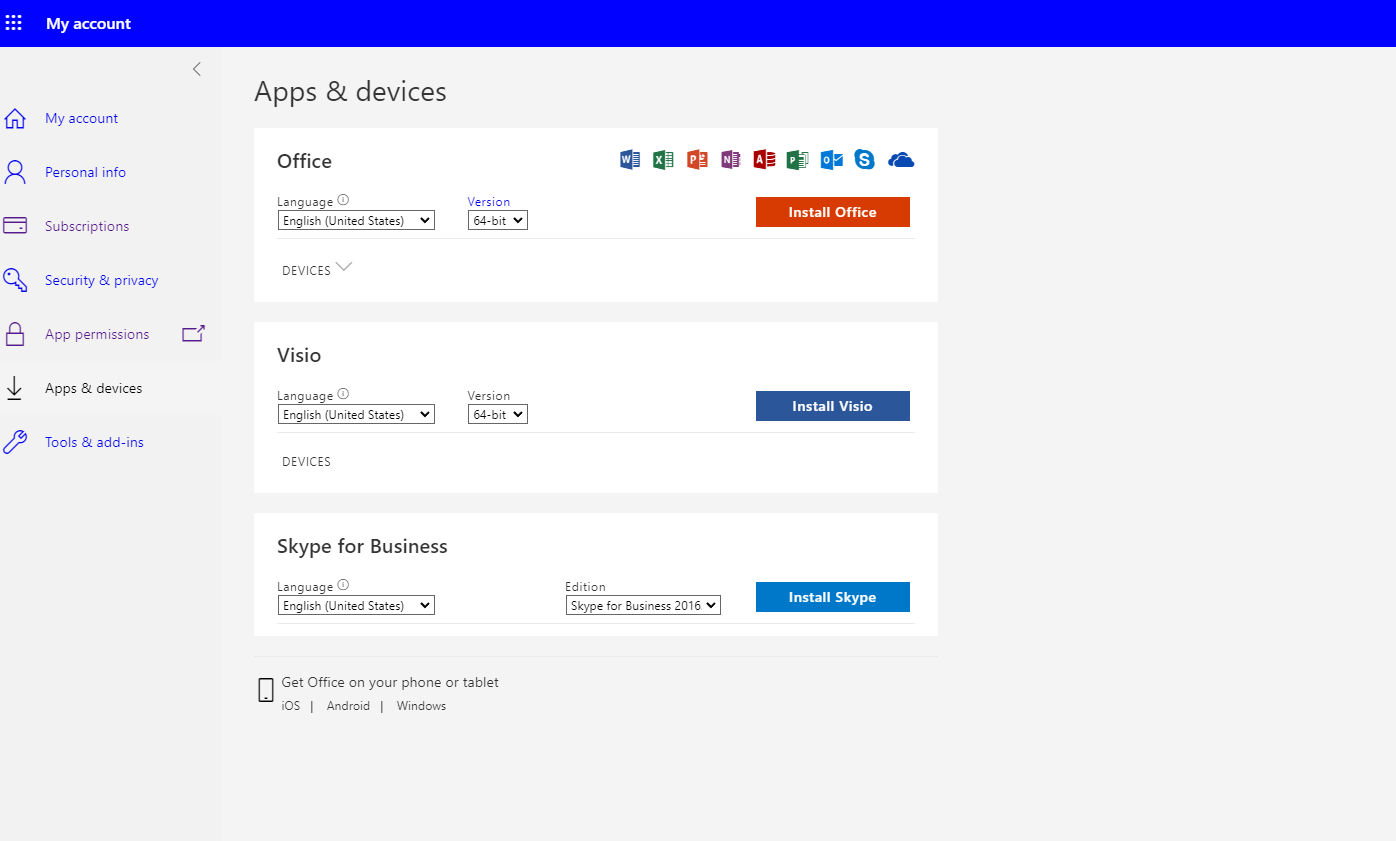This screenshot has width=1396, height=841.
Task: Open Personal info in sidebar
Action: point(85,172)
